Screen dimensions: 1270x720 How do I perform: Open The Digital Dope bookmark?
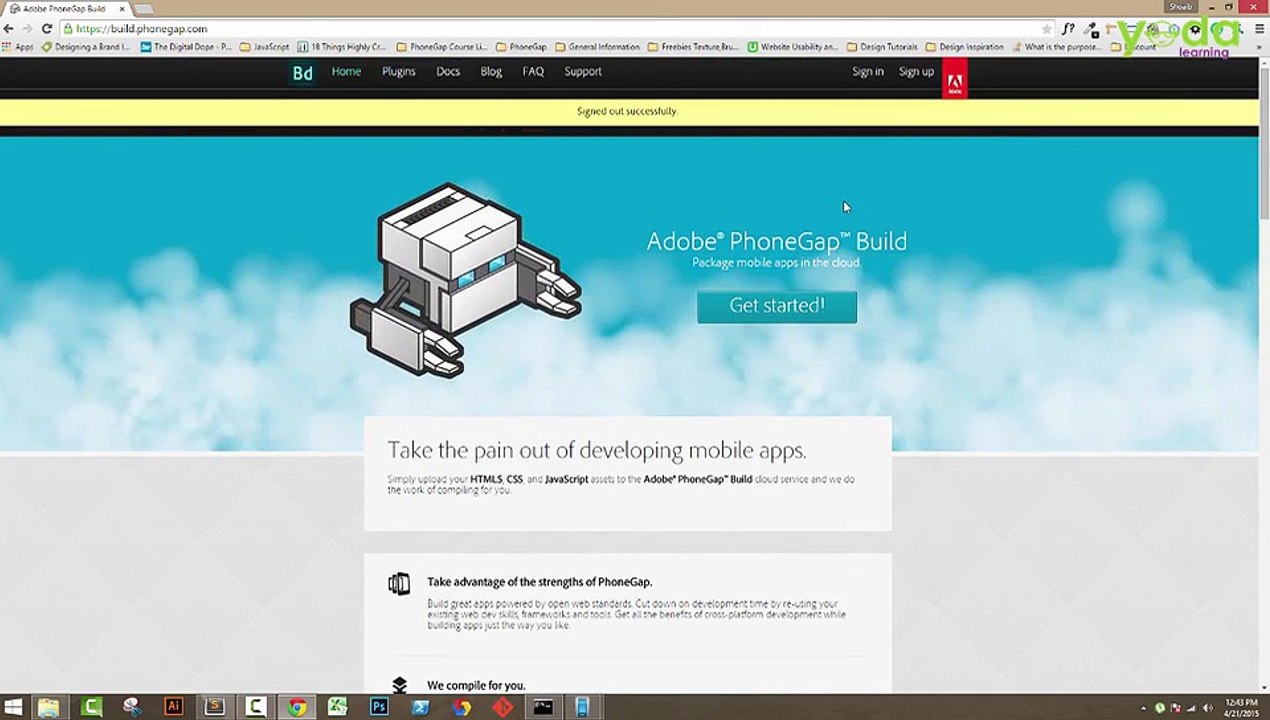(186, 47)
